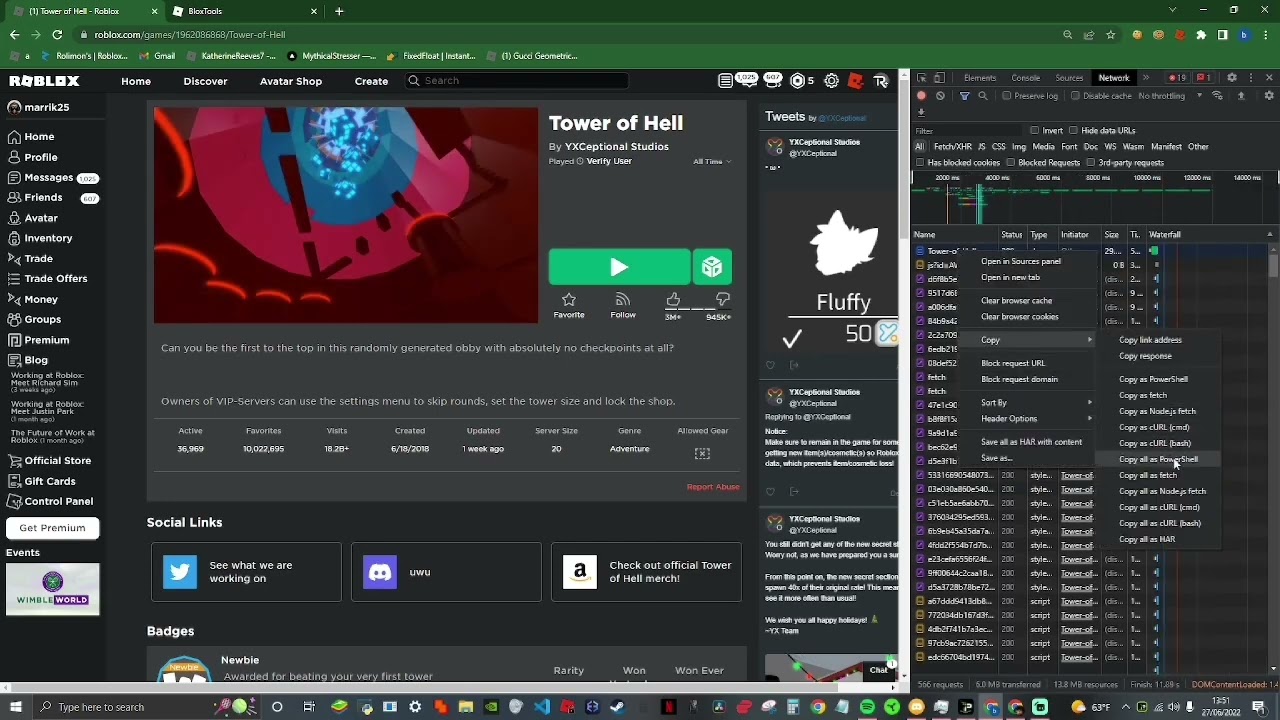Expand the Header Options submenu
The height and width of the screenshot is (720, 1280).
[1035, 419]
